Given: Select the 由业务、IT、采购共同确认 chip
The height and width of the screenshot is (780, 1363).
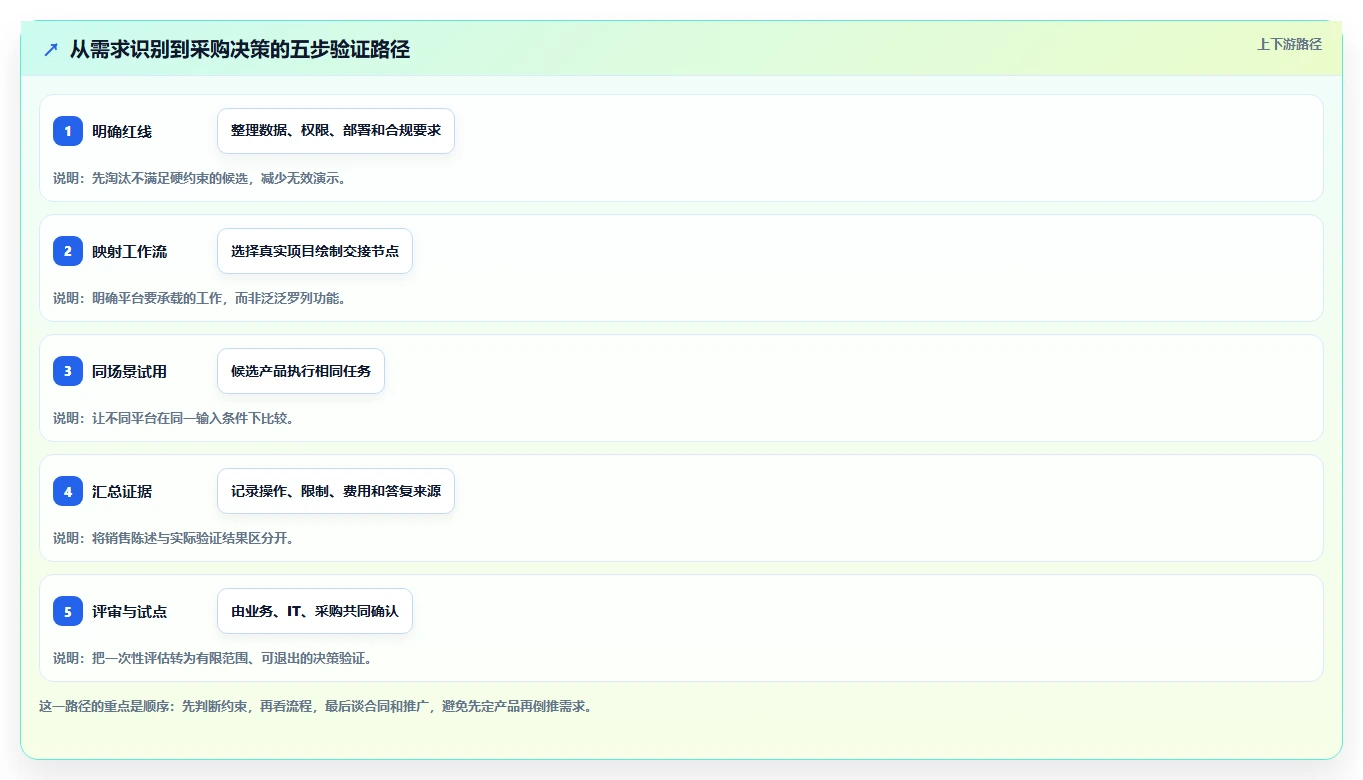Looking at the screenshot, I should 315,611.
